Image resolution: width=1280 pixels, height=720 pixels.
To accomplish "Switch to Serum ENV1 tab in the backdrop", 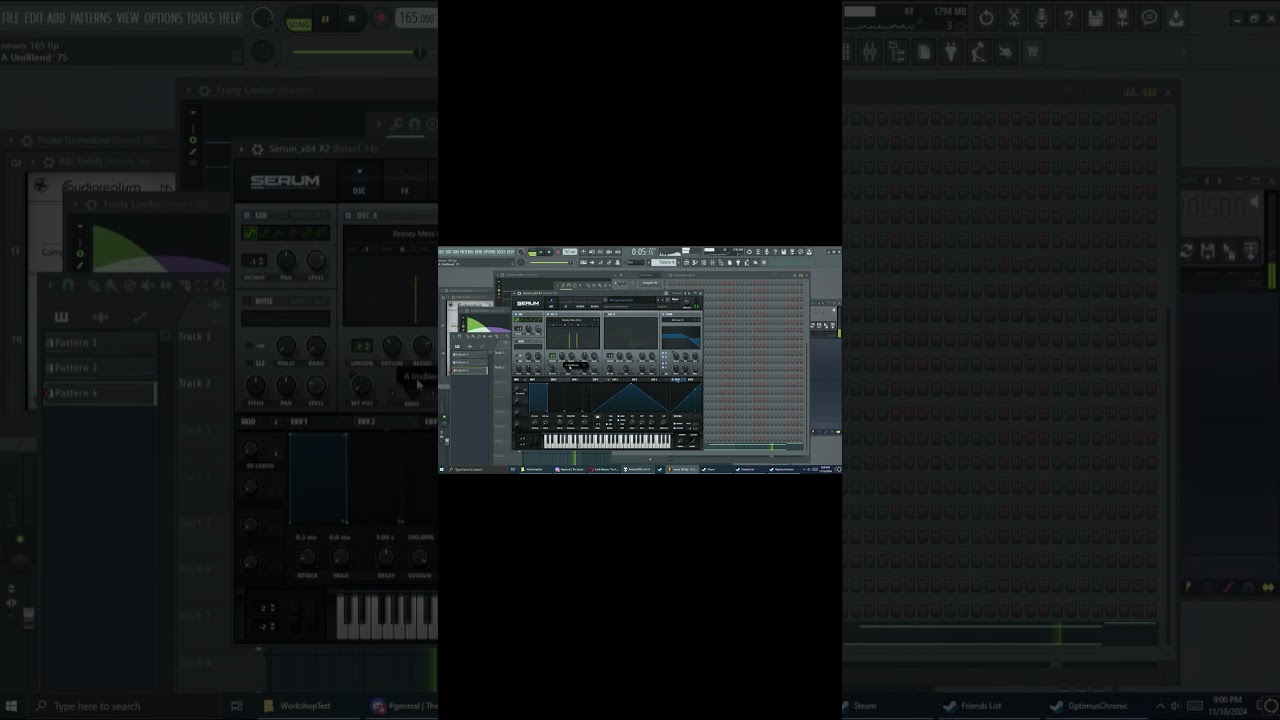I will pyautogui.click(x=300, y=422).
